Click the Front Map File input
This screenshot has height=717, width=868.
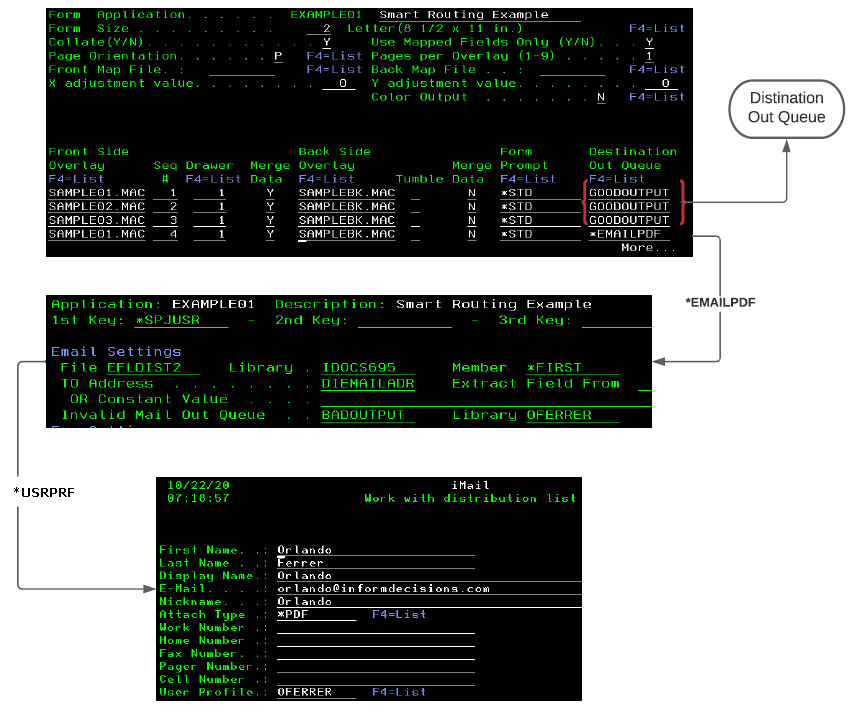(241, 70)
